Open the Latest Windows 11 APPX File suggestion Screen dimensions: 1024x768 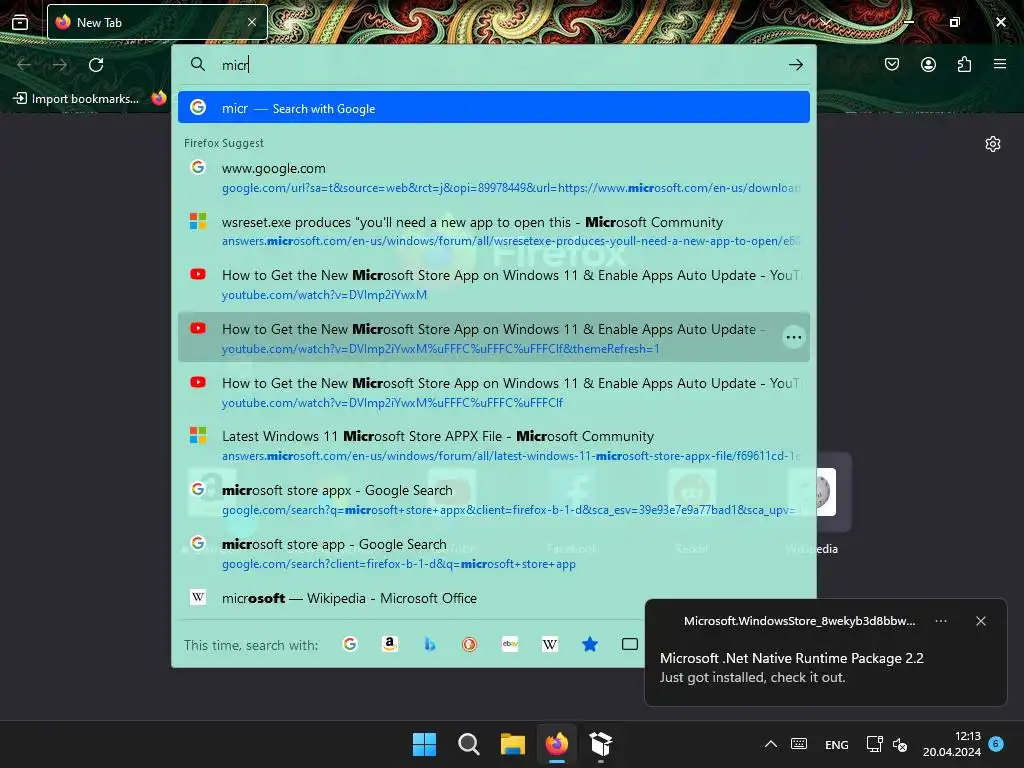coord(494,445)
